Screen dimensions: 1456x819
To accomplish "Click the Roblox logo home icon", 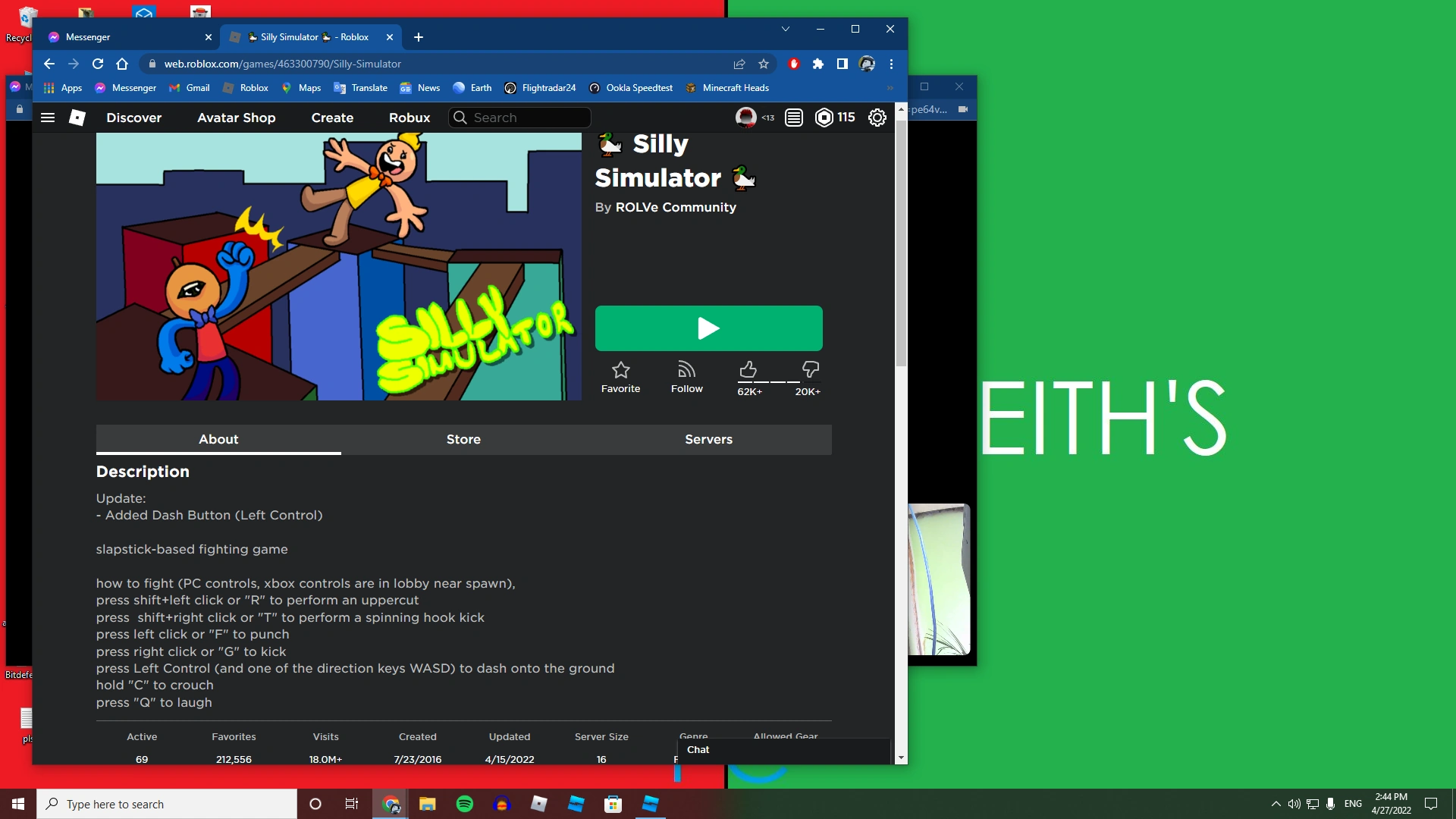I will (x=77, y=118).
